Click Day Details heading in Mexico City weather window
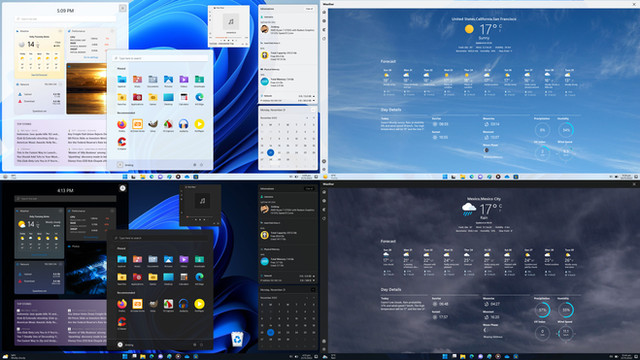The height and width of the screenshot is (360, 640). click(391, 289)
